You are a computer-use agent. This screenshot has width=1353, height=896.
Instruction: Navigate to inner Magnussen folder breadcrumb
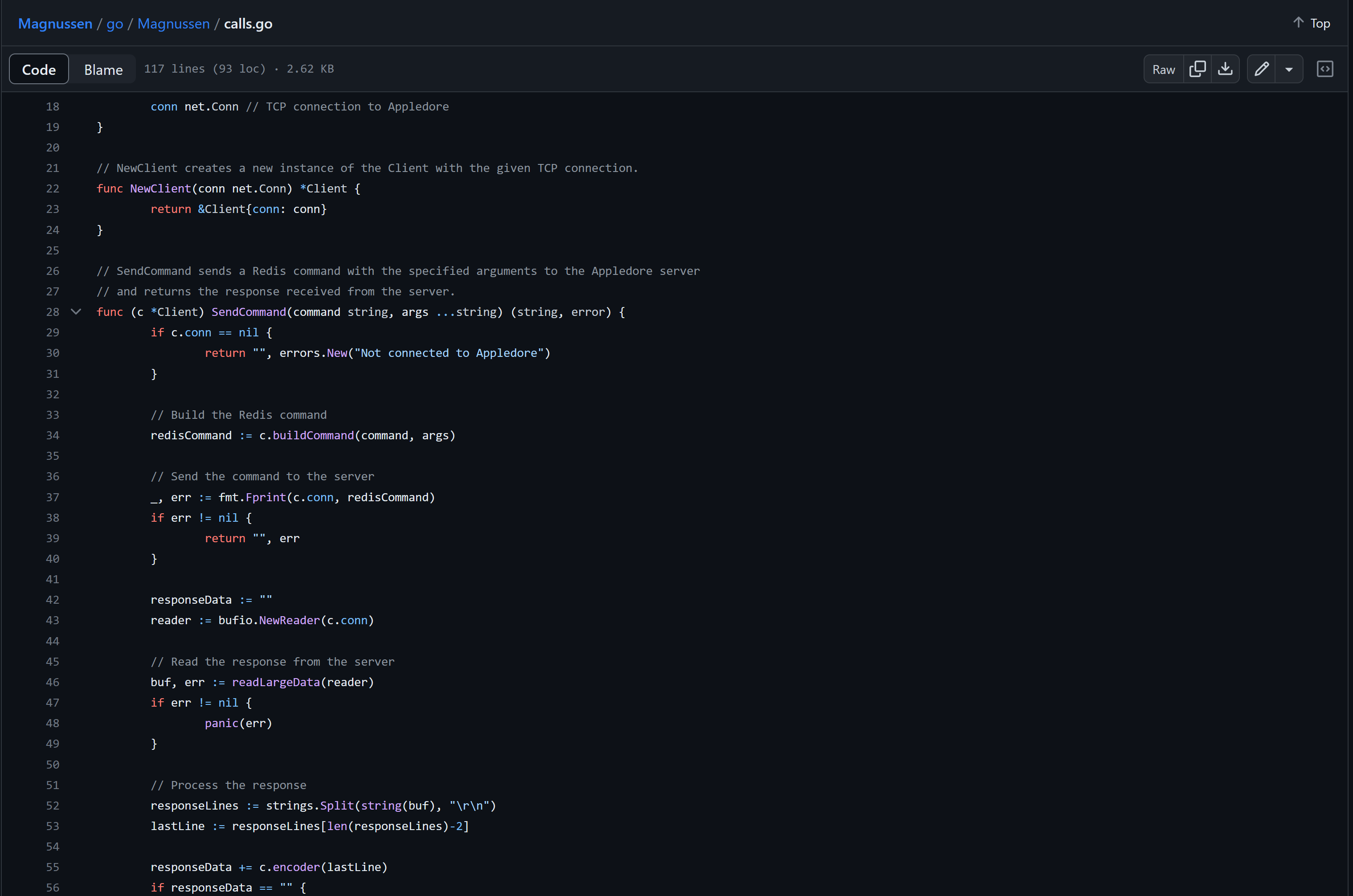(x=174, y=24)
